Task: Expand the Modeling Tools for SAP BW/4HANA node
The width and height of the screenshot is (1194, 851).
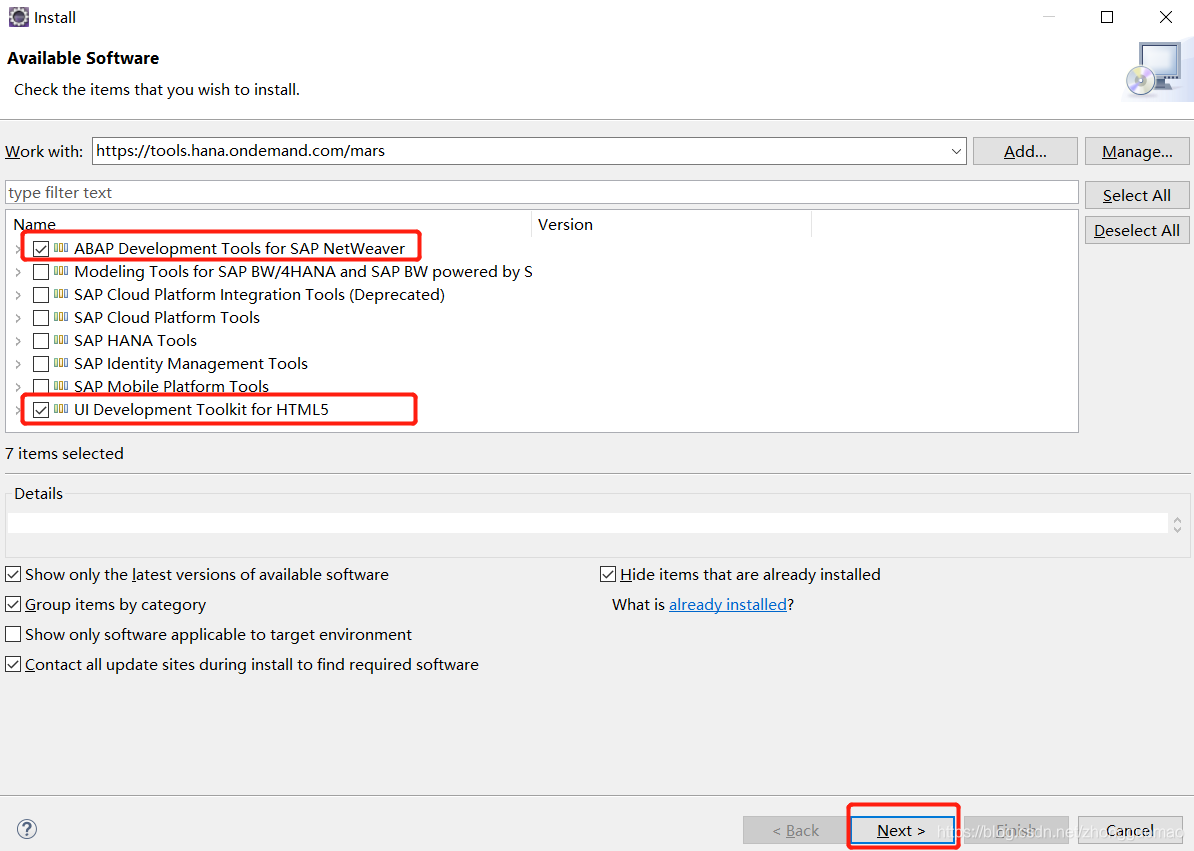Action: (18, 272)
